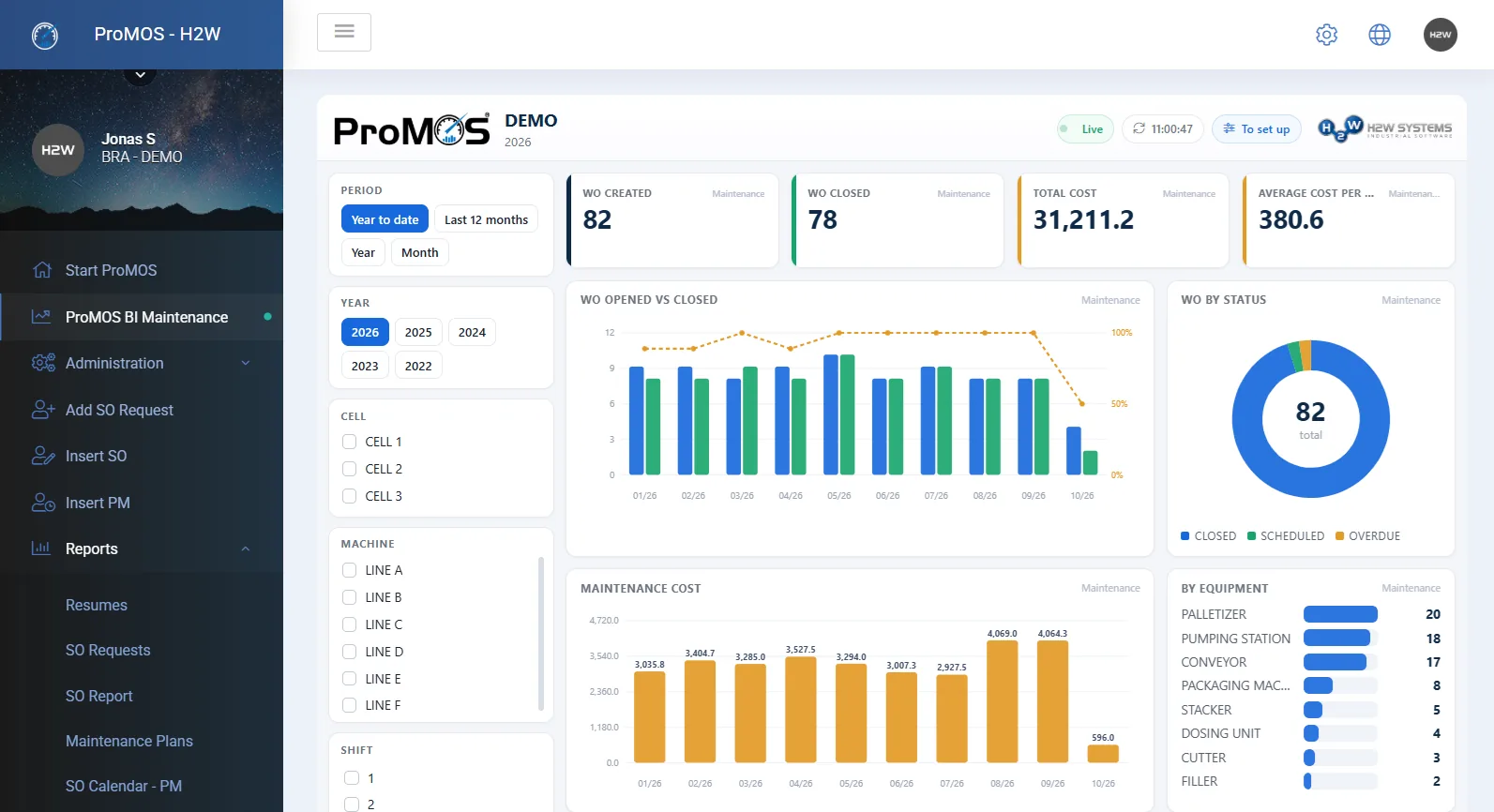Viewport: 1494px width, 812px height.
Task: Choose the Month period option
Action: click(x=419, y=252)
